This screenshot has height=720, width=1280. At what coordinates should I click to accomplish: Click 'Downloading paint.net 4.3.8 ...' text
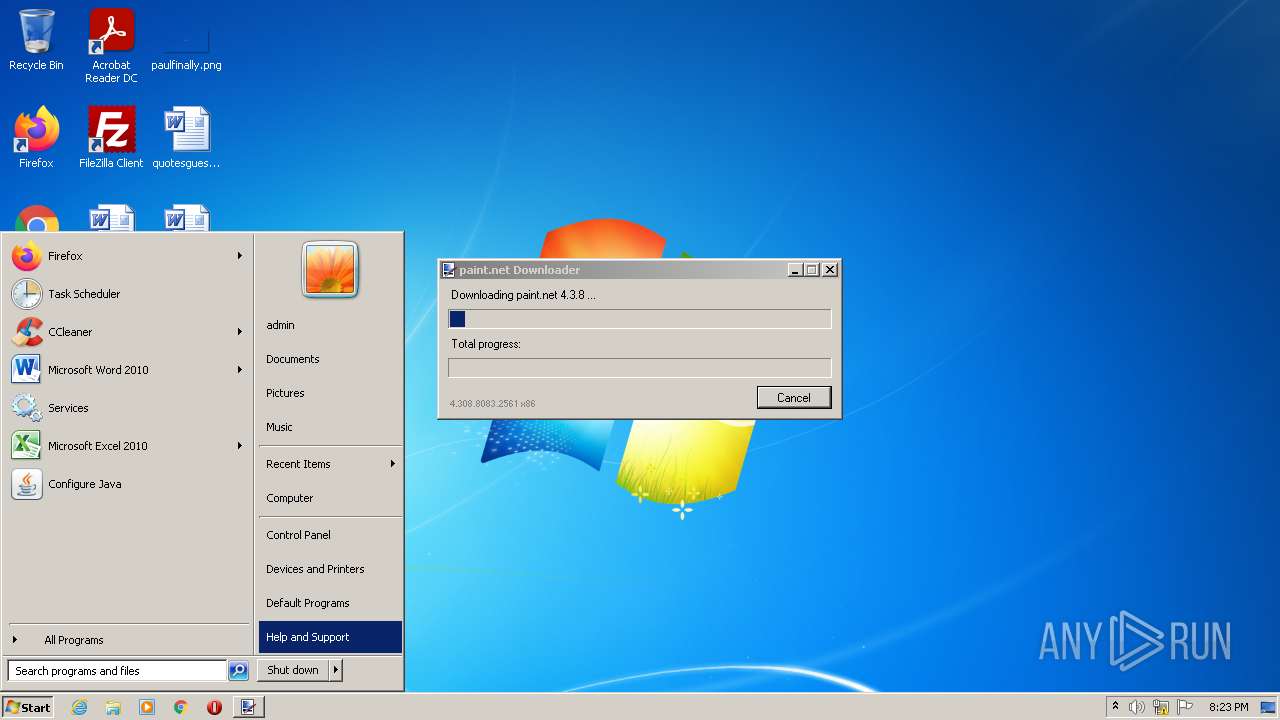[x=523, y=295]
